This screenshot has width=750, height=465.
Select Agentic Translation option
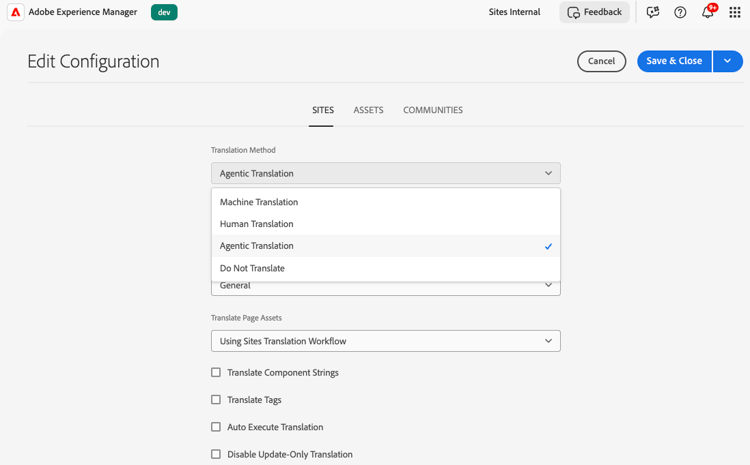point(386,246)
